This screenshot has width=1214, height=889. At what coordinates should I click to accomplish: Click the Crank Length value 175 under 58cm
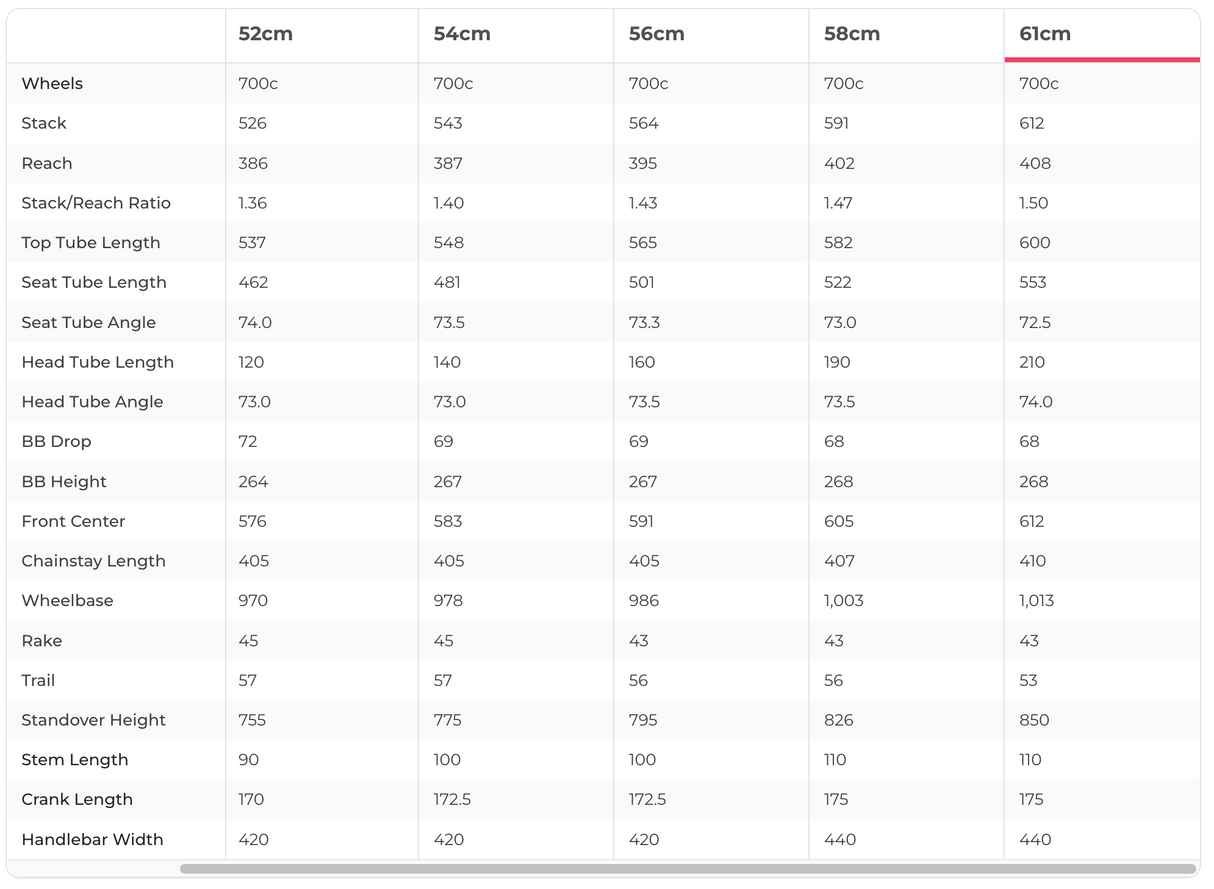pos(836,800)
